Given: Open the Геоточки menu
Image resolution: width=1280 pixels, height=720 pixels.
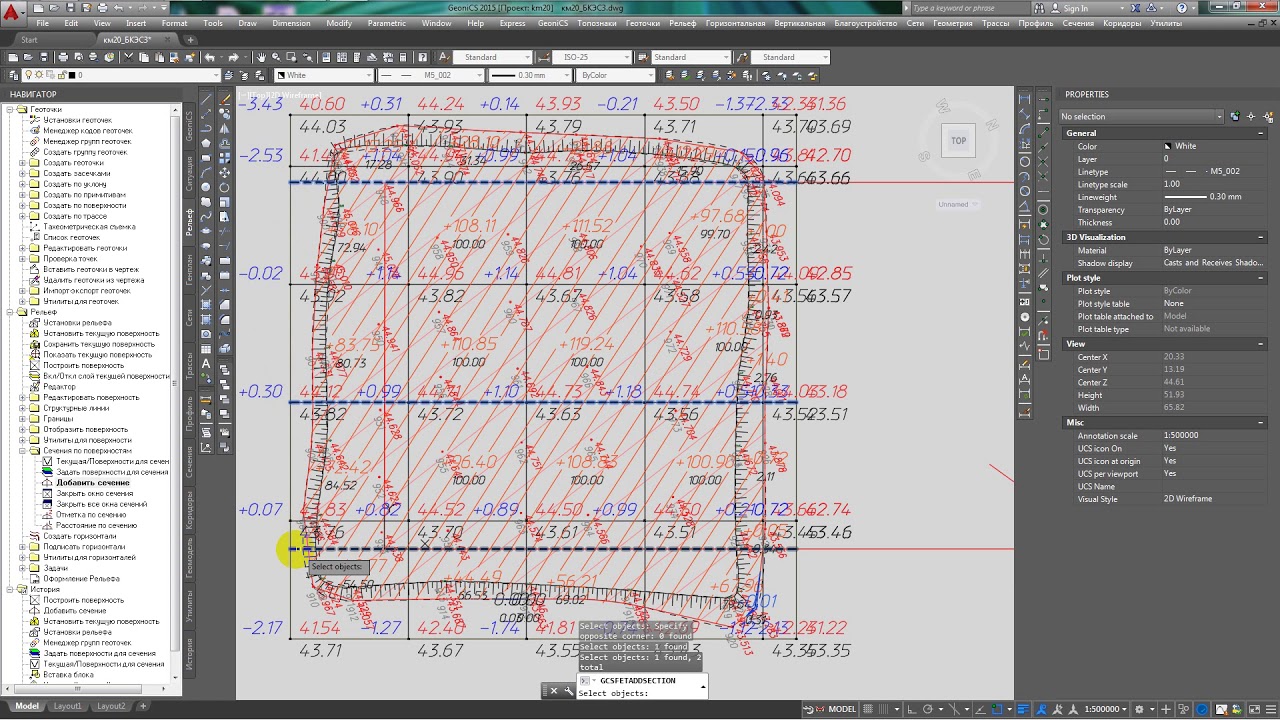Looking at the screenshot, I should (x=642, y=23).
